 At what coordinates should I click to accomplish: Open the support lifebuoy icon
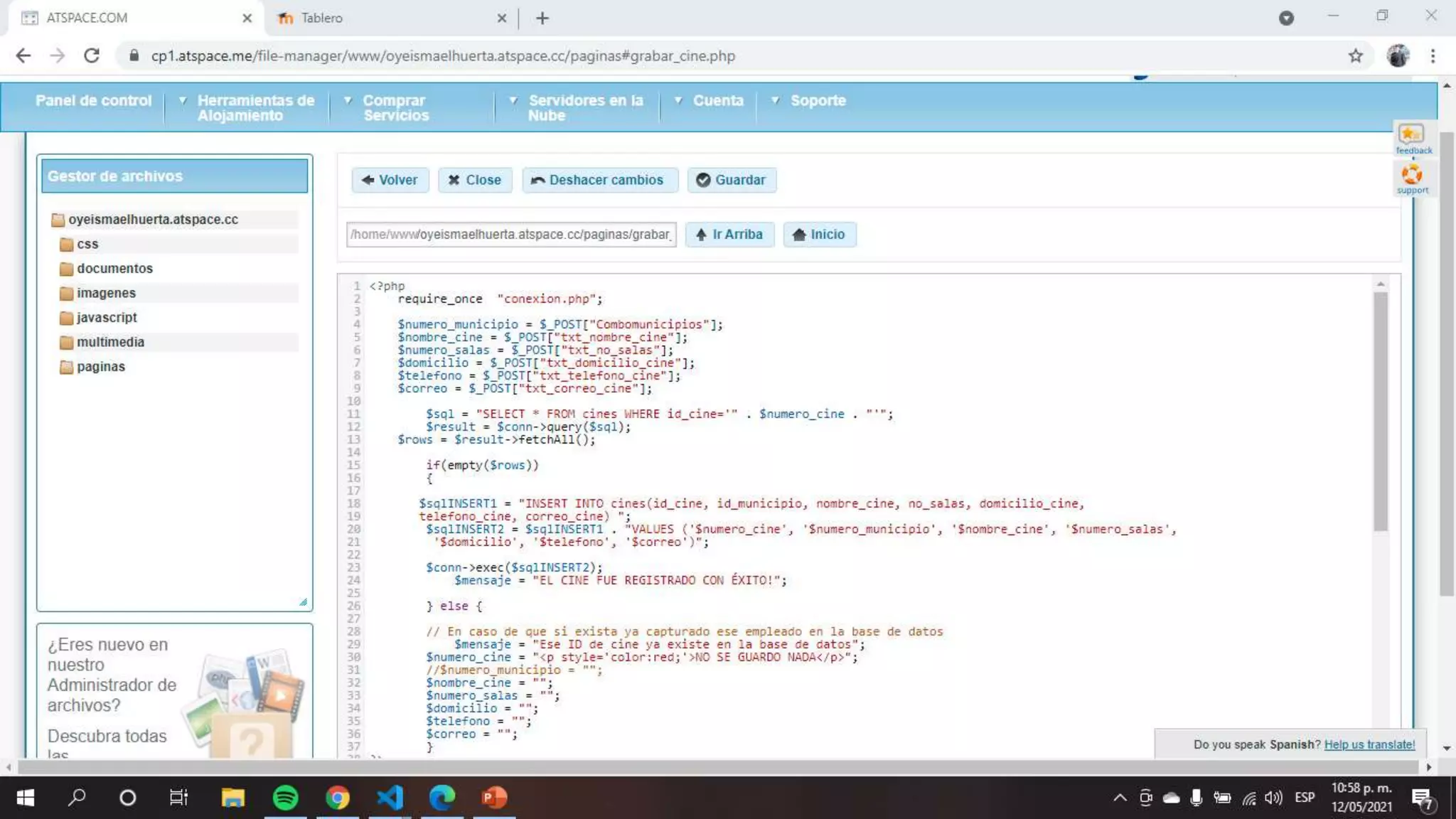(1411, 175)
